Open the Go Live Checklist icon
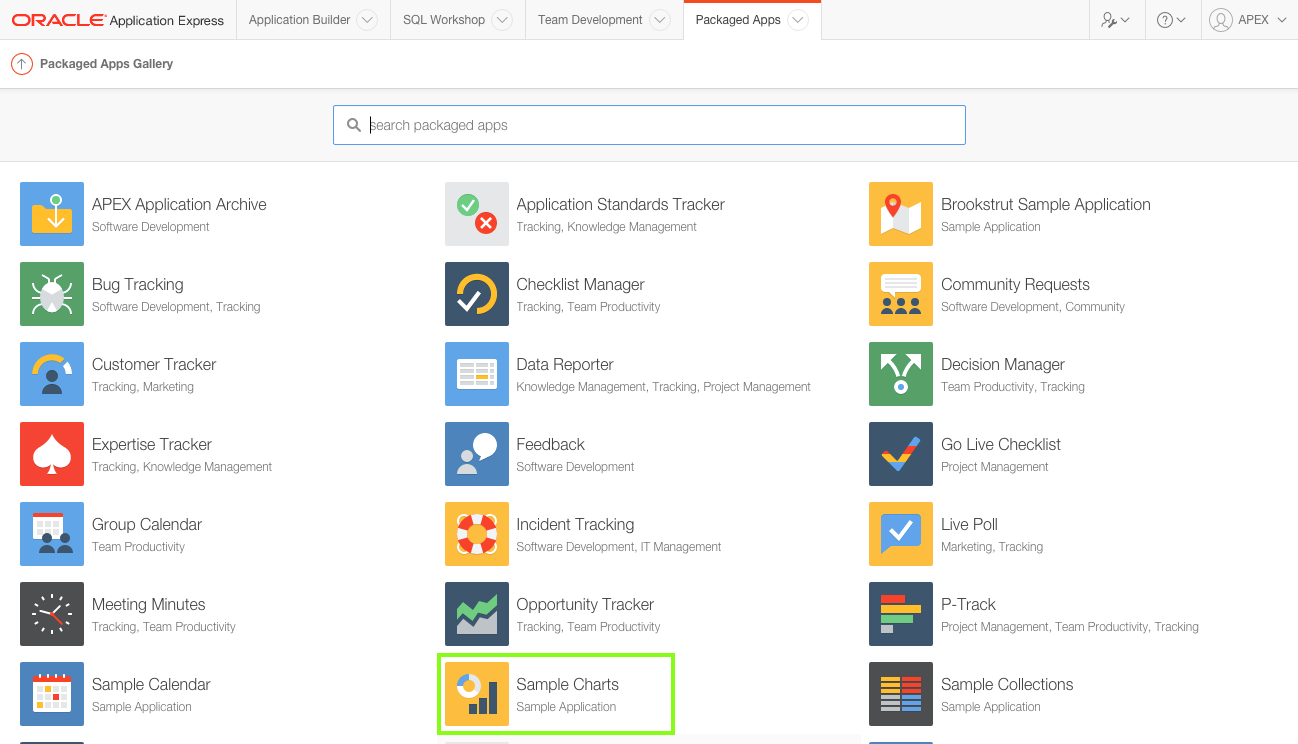The height and width of the screenshot is (744, 1298). point(901,454)
